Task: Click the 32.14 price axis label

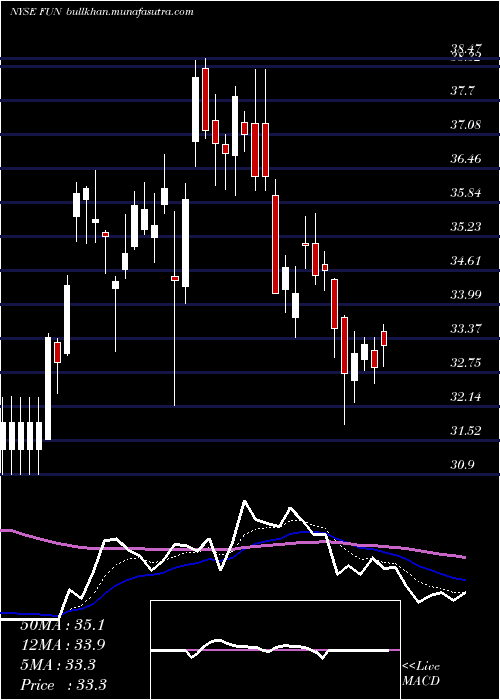Action: [x=465, y=397]
